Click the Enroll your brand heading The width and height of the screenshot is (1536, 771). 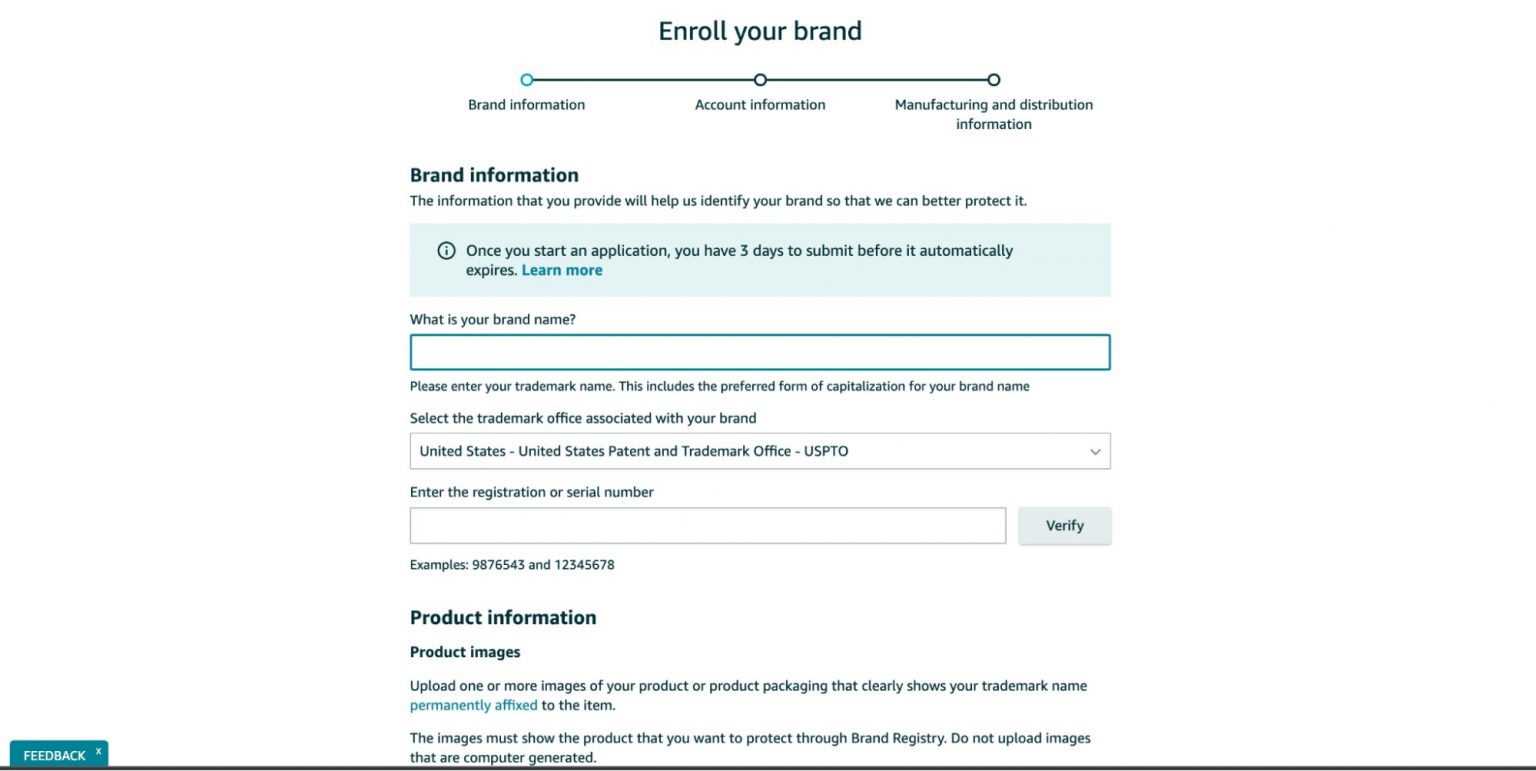760,31
